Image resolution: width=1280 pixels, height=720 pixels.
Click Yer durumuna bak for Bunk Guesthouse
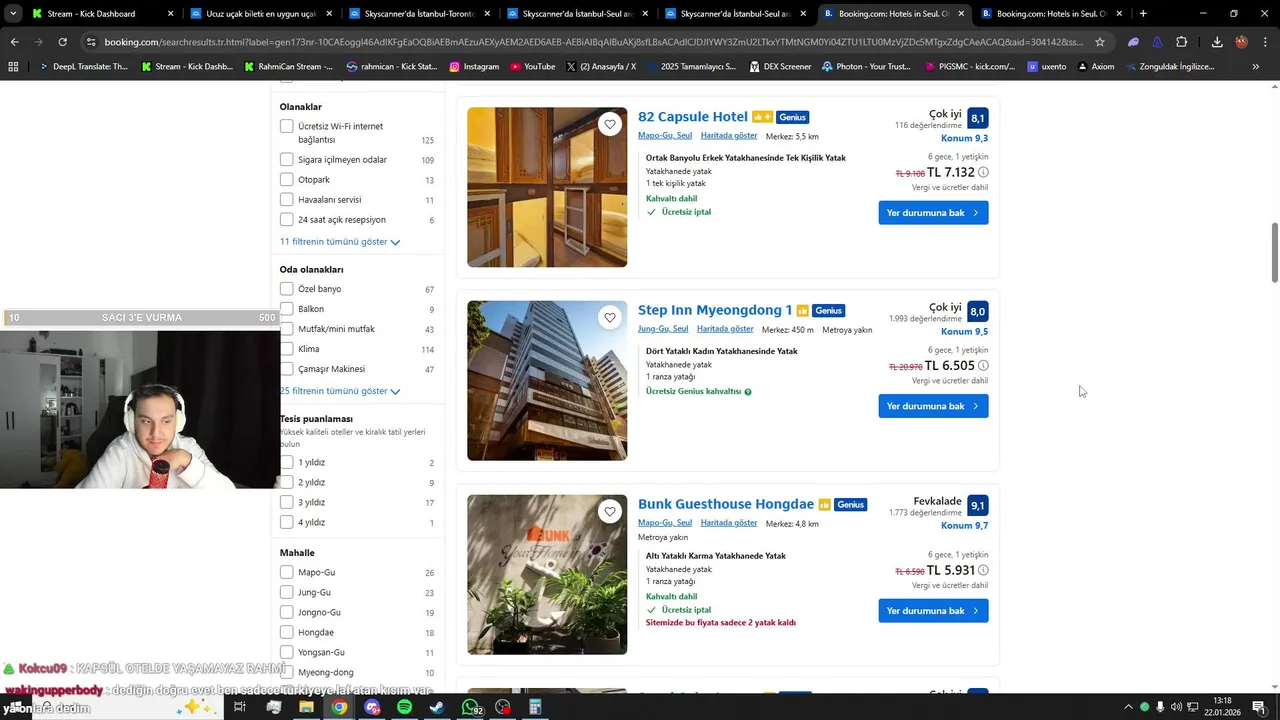pyautogui.click(x=933, y=611)
